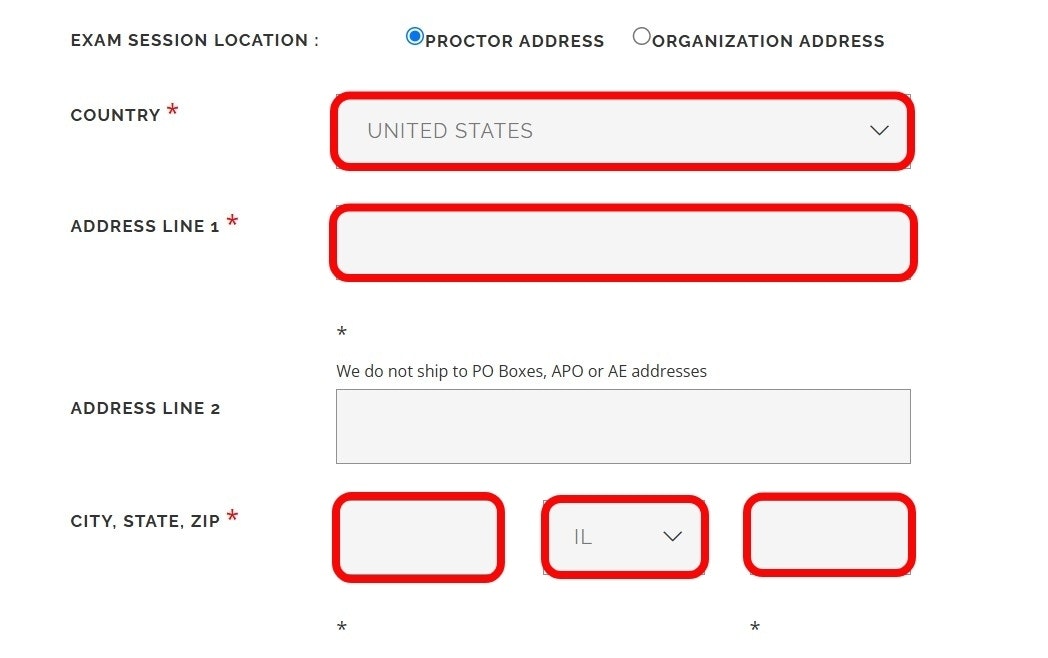Click the Proctor Address label text
This screenshot has height=658, width=1048.
point(514,42)
